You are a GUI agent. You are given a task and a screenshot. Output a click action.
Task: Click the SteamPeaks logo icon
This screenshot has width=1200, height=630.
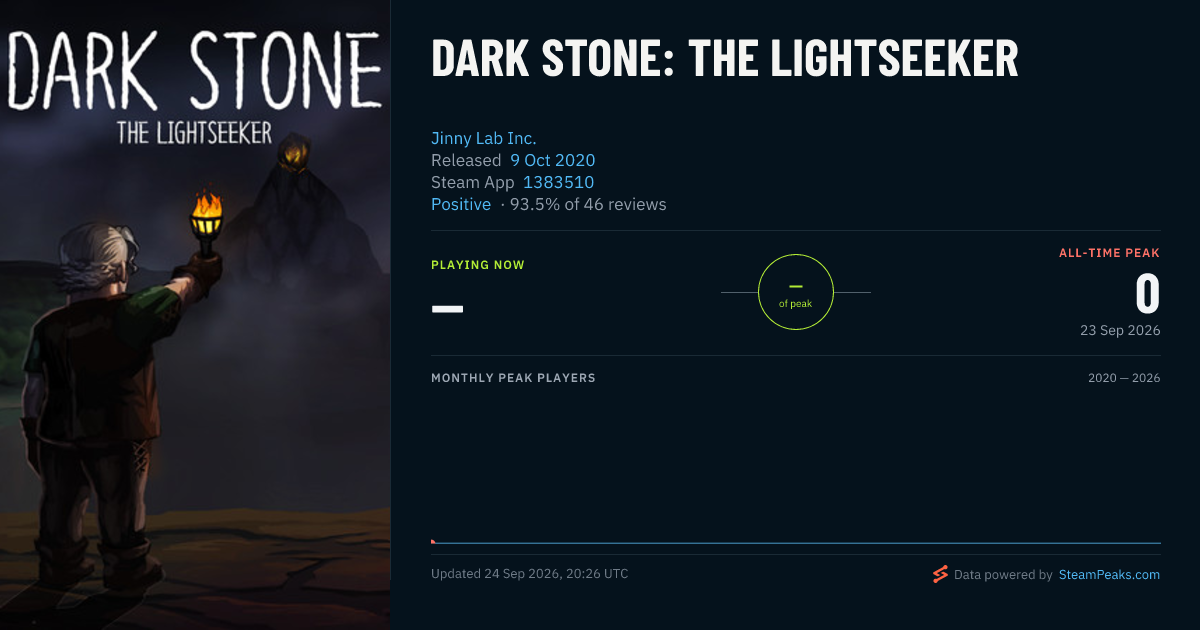tap(940, 574)
